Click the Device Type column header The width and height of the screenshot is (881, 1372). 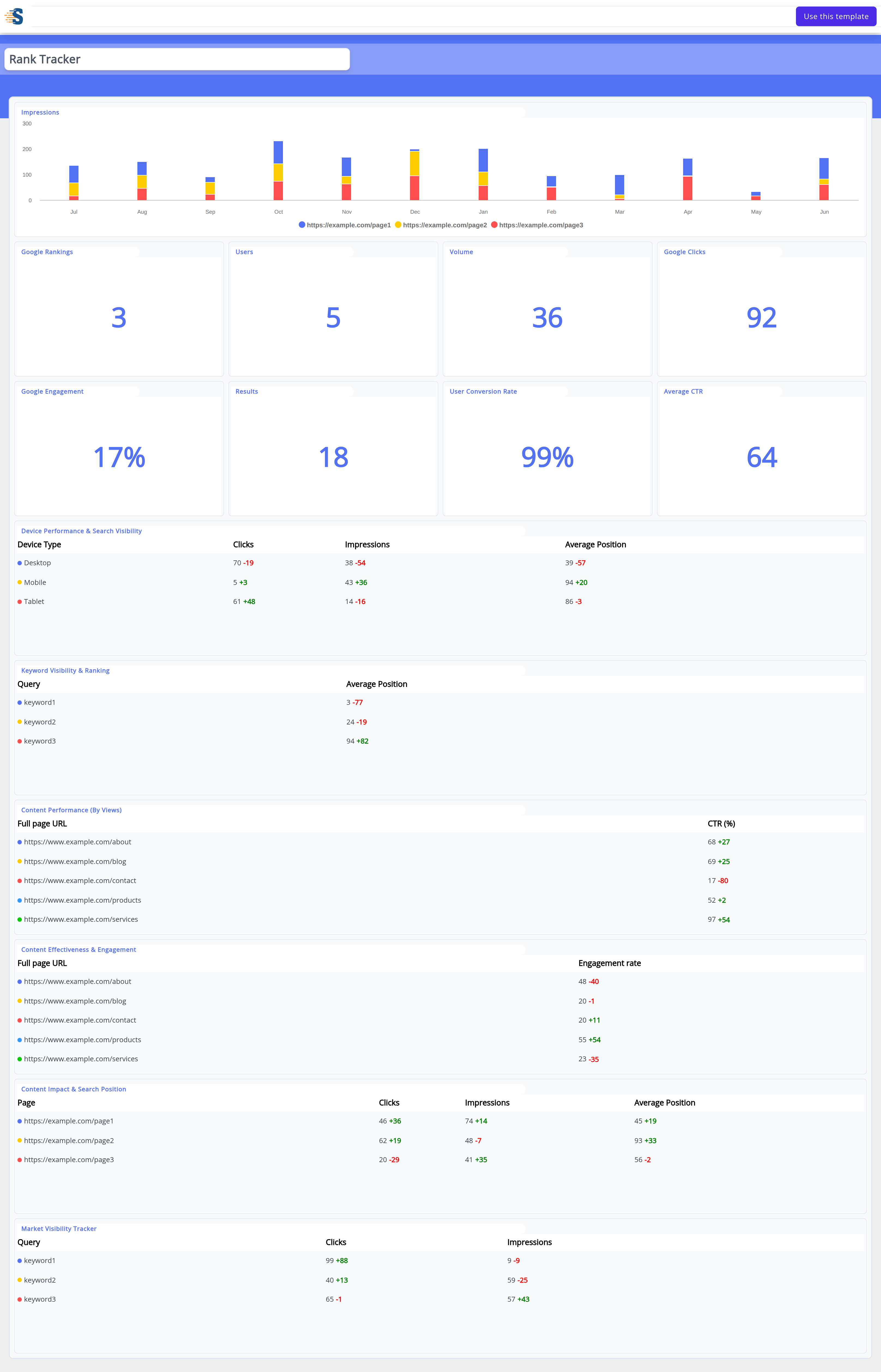[39, 545]
